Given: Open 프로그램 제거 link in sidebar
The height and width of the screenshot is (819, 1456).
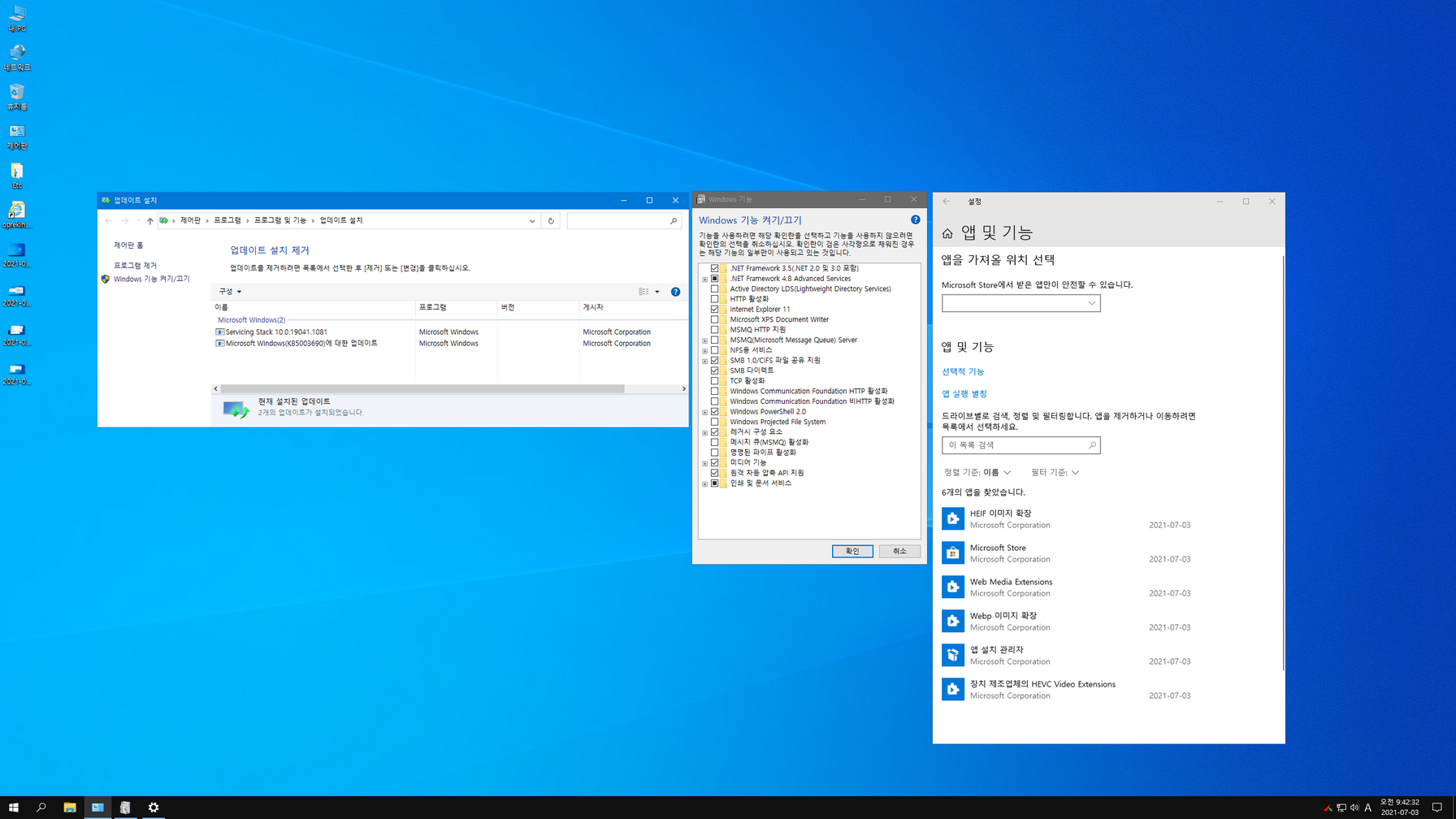Looking at the screenshot, I should (135, 266).
